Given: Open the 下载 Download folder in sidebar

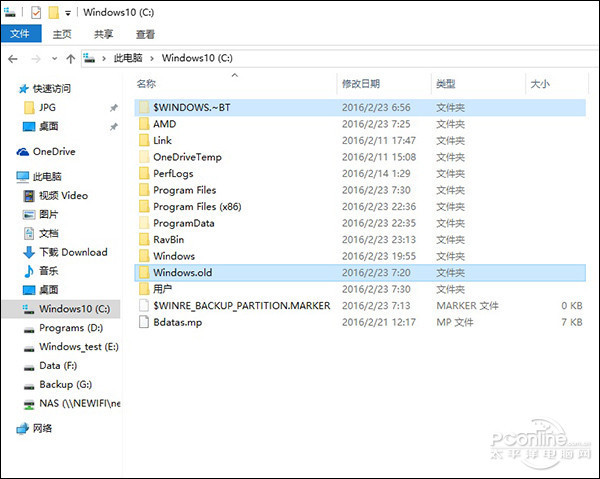Looking at the screenshot, I should click(x=72, y=252).
